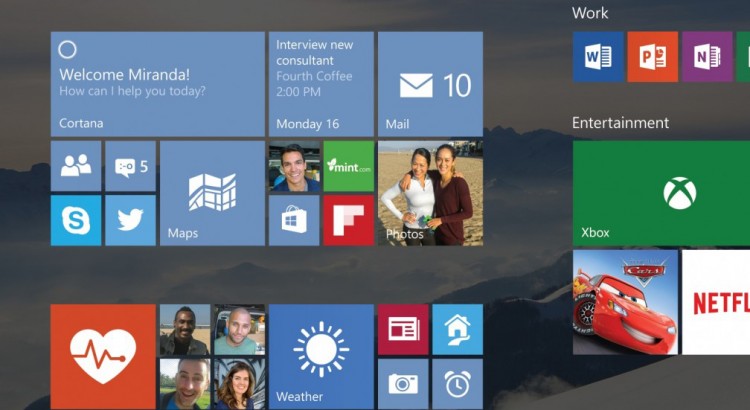
Task: Launch the Skype tile
Action: tap(76, 221)
